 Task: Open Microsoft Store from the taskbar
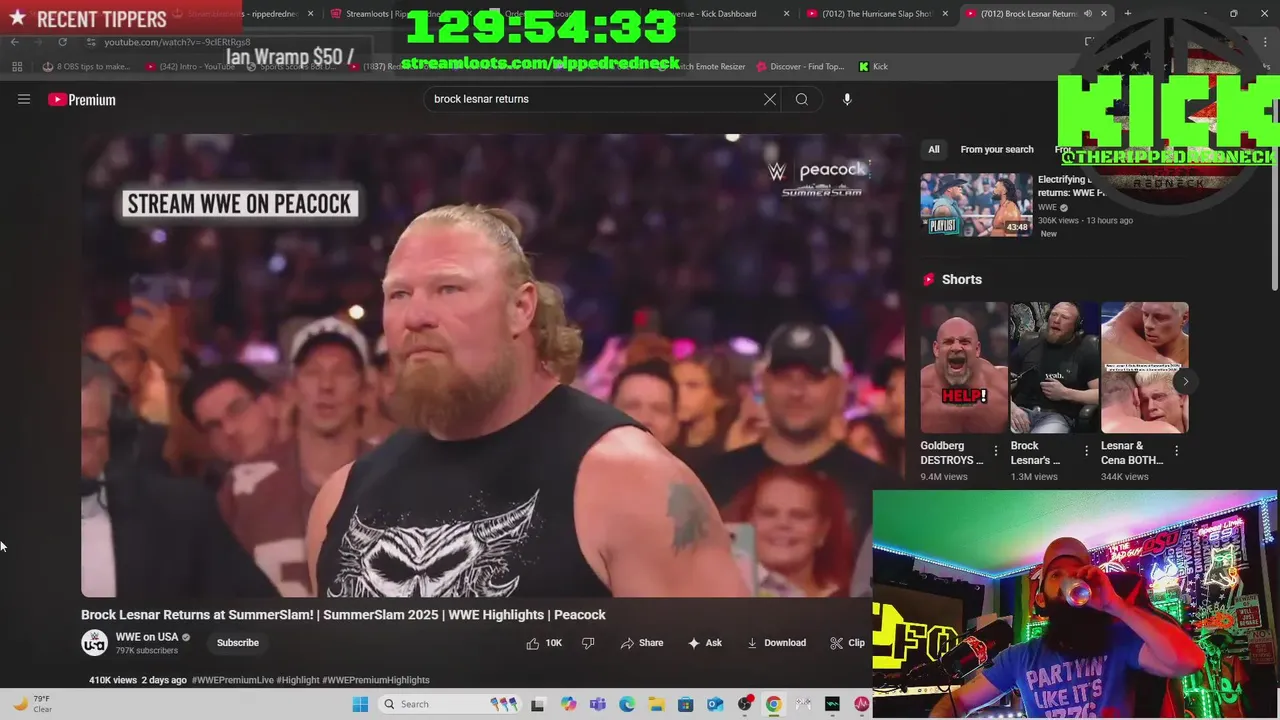686,705
